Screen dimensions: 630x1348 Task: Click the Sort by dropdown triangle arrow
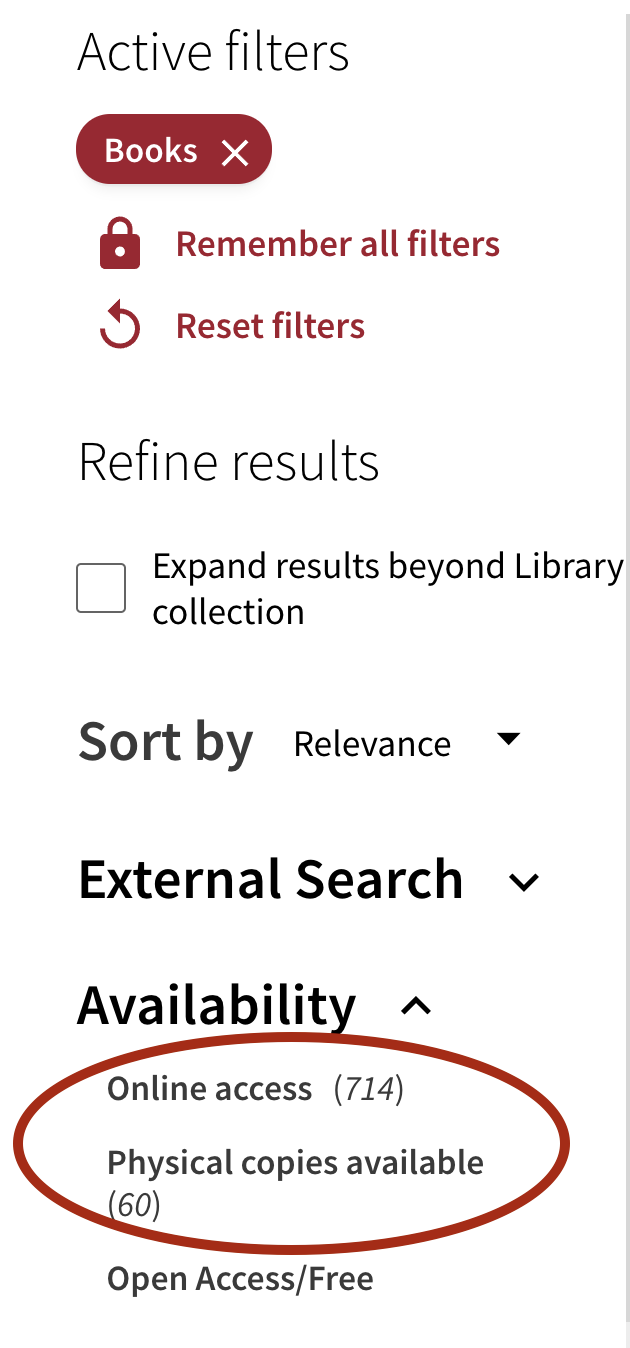tap(509, 740)
